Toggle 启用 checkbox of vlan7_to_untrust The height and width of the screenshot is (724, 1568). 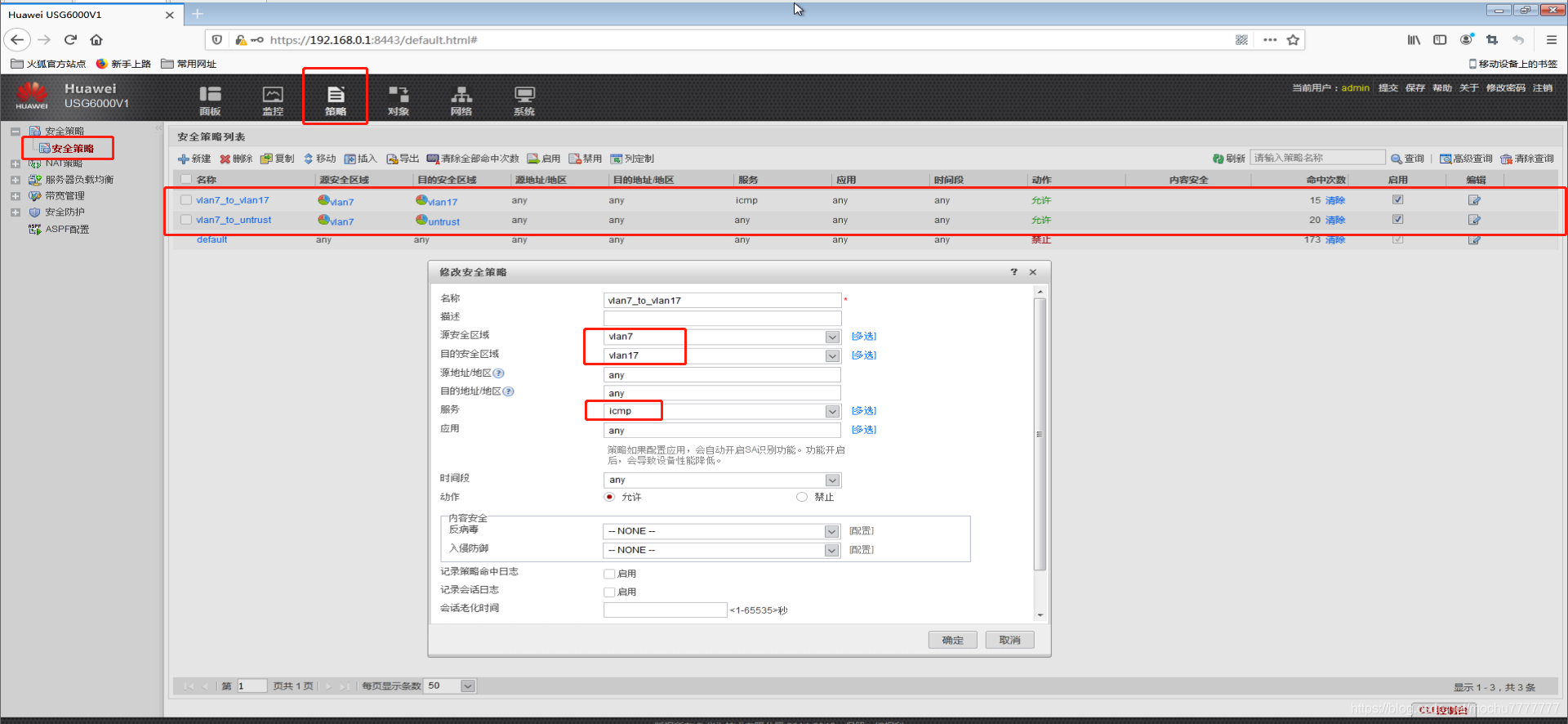coord(1397,219)
